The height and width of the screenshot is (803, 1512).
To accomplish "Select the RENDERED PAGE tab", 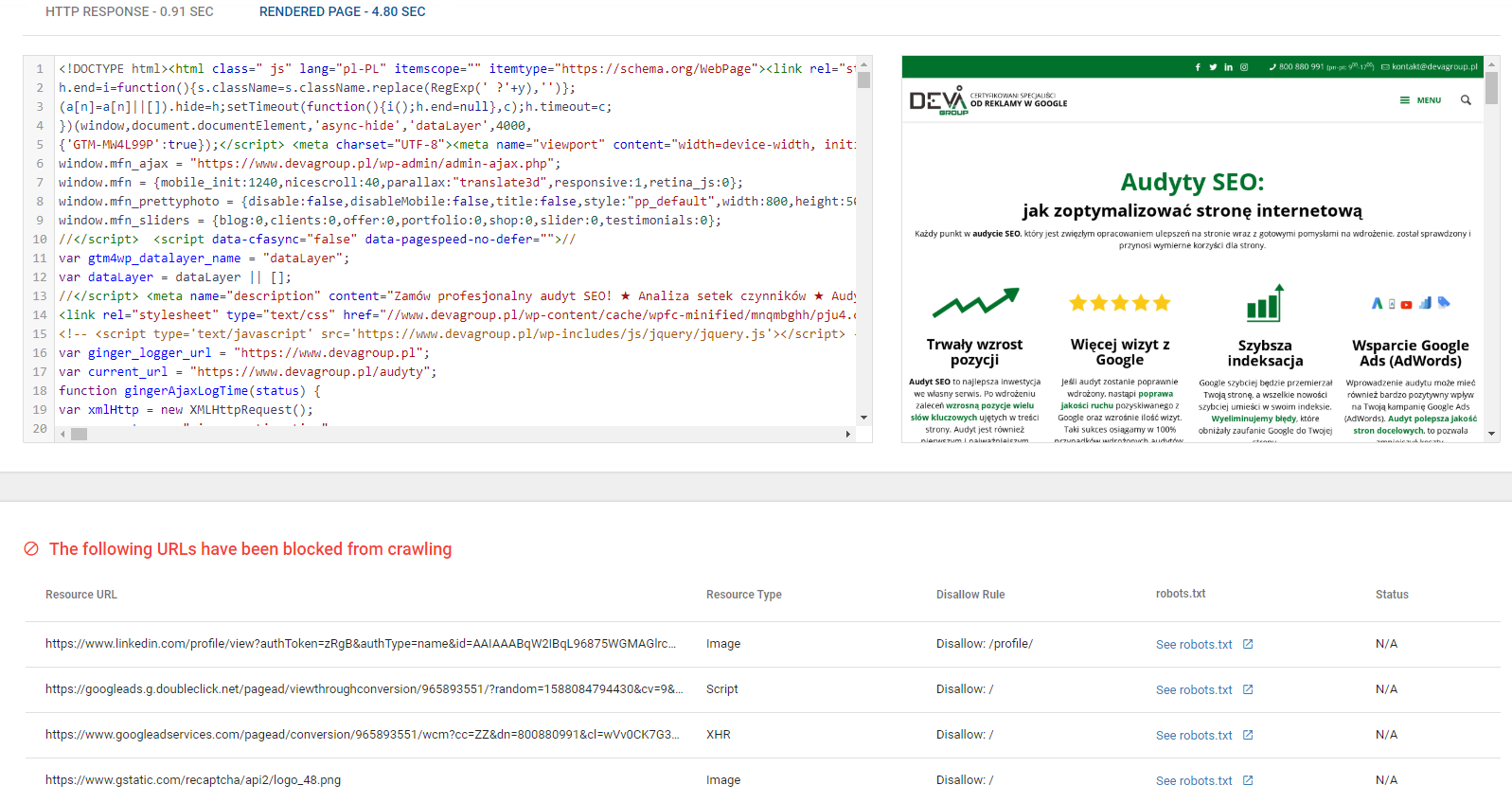I will coord(343,11).
